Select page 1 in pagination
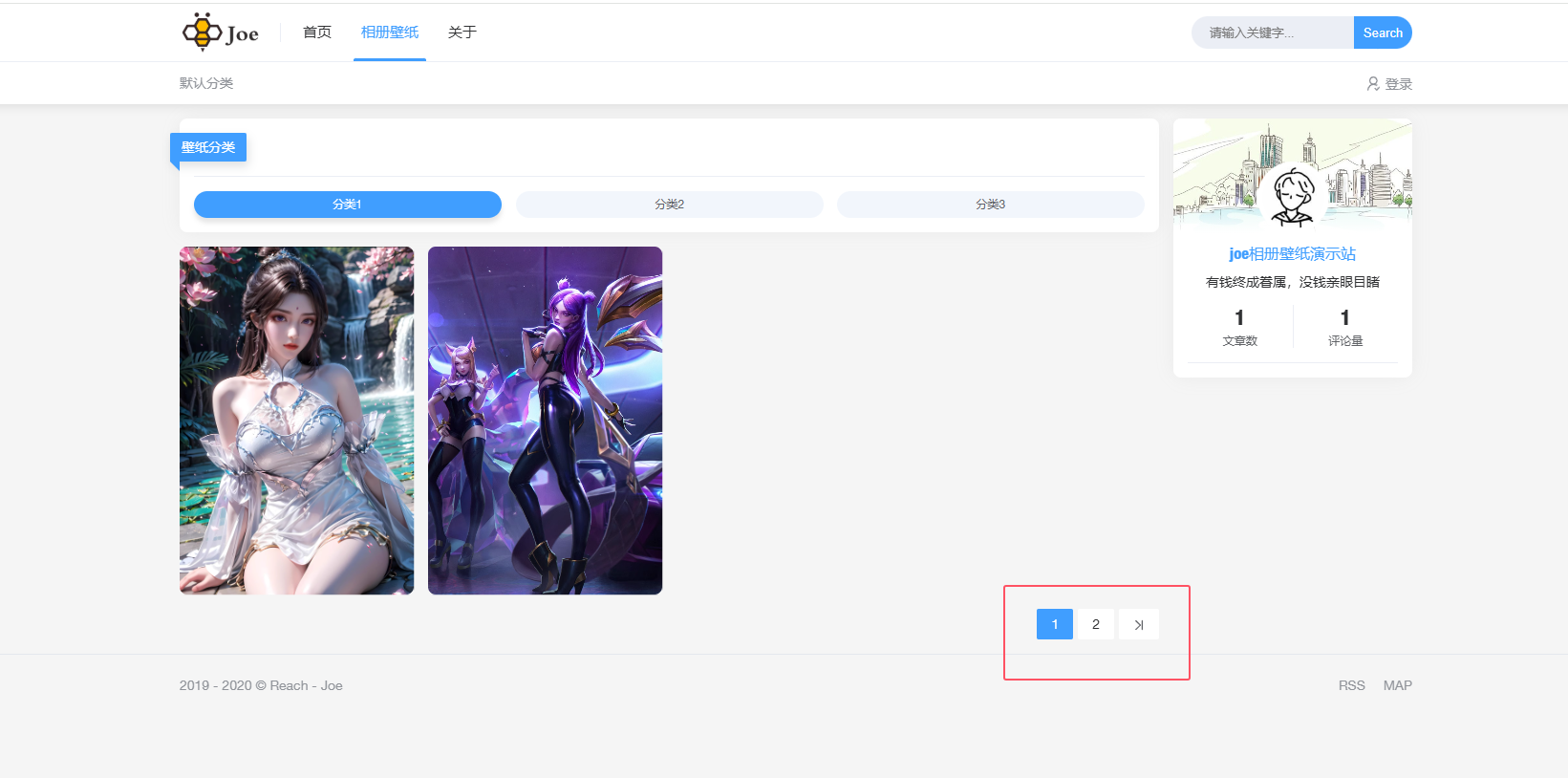1568x778 pixels. tap(1055, 624)
